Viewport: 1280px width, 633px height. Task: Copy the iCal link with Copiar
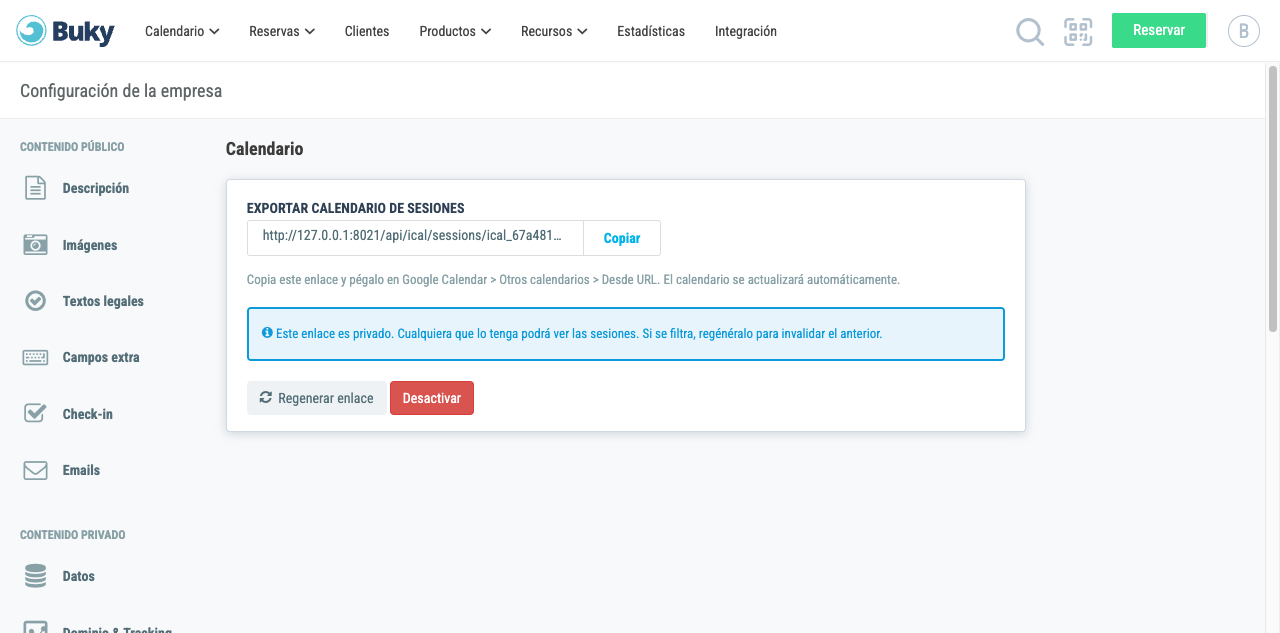coord(622,238)
